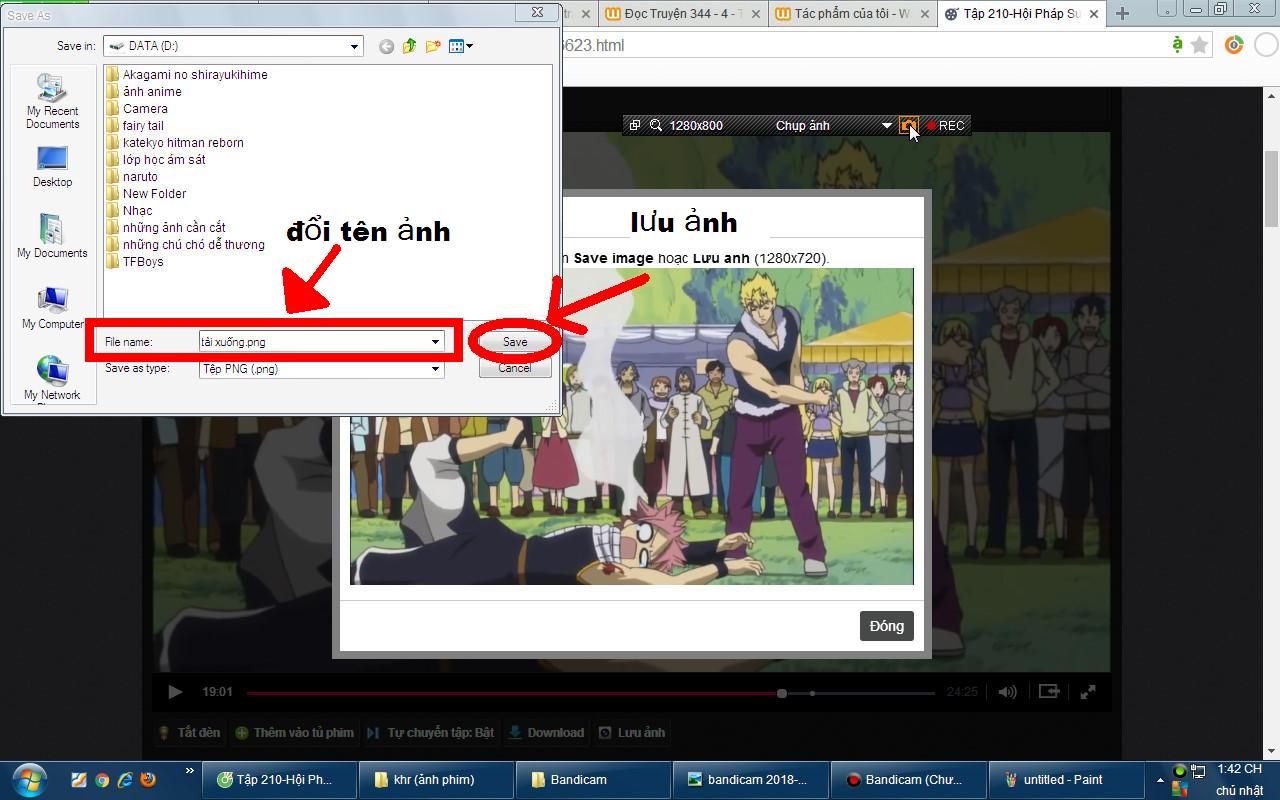Open My Recent Documents in places bar
1280x800 pixels.
[x=52, y=101]
